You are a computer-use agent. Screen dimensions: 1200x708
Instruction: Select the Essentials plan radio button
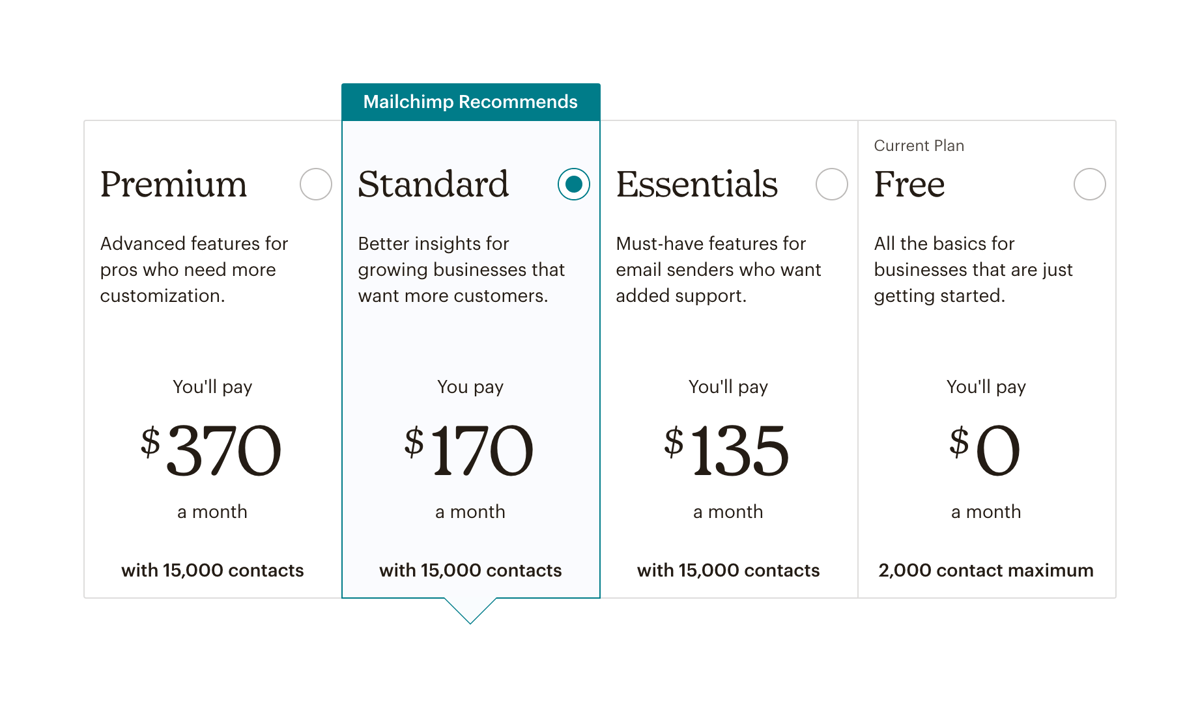click(831, 184)
